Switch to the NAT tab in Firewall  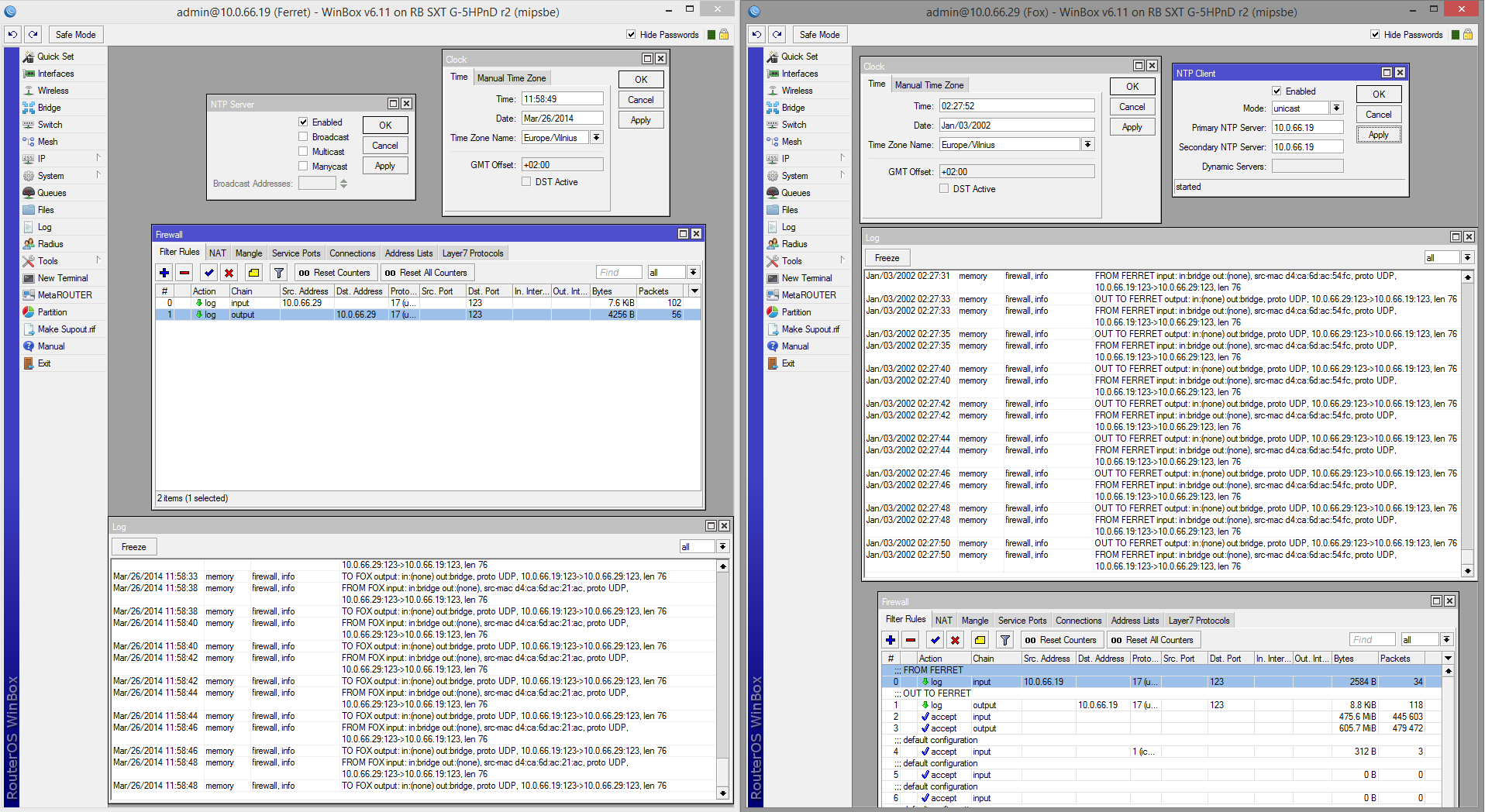[217, 253]
